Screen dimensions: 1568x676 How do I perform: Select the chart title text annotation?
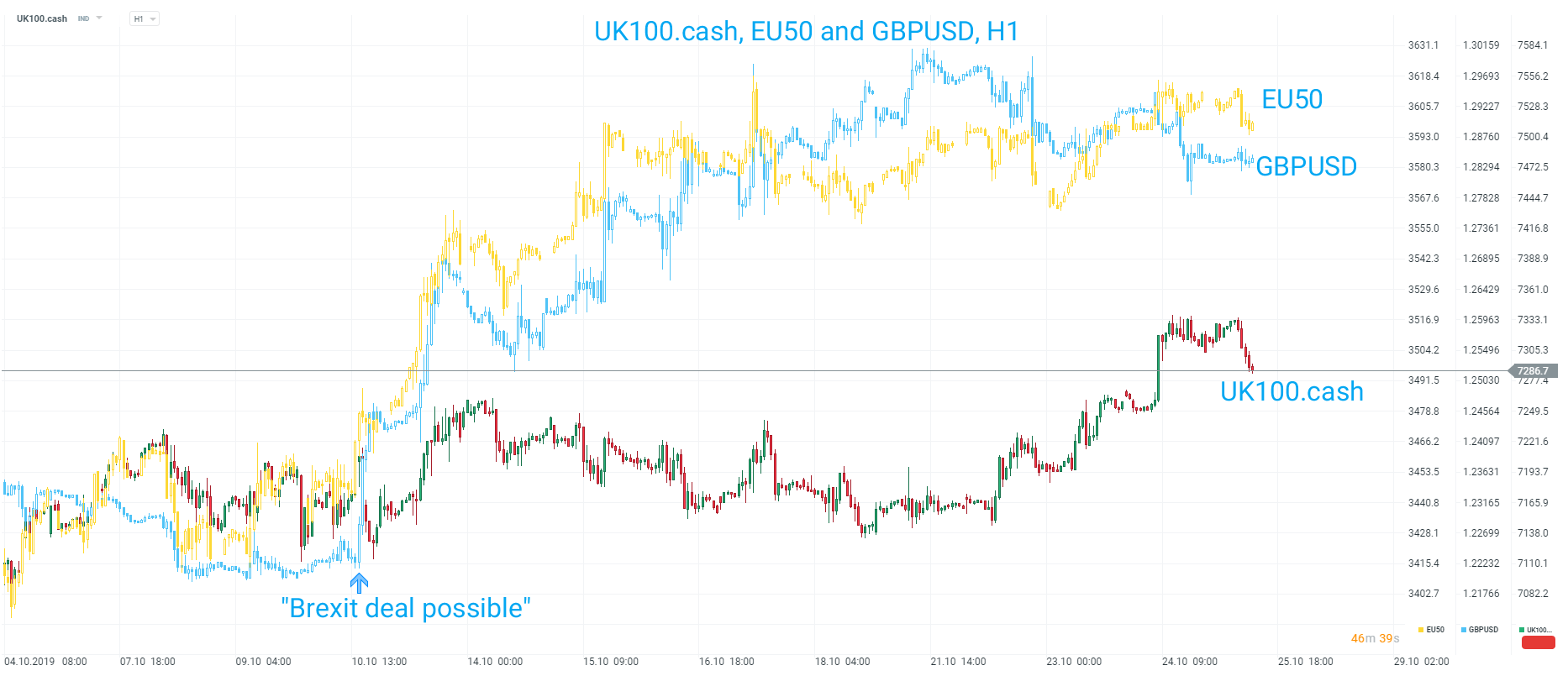[806, 31]
